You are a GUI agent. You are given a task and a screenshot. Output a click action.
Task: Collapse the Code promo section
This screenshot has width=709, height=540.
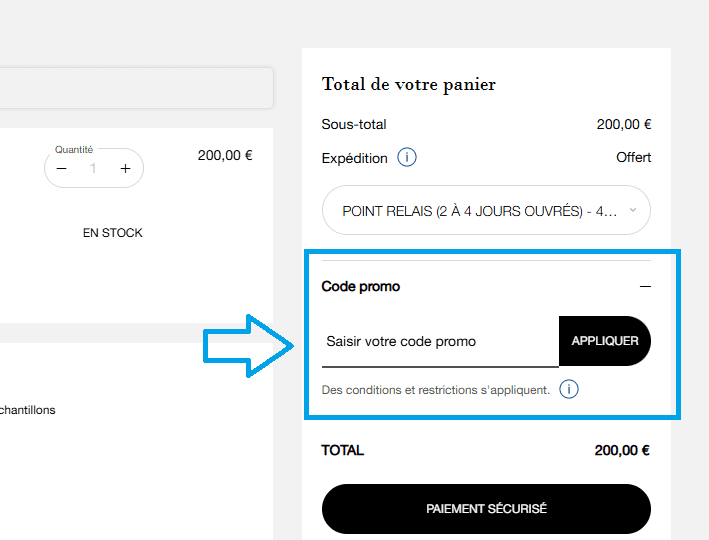[x=645, y=286]
